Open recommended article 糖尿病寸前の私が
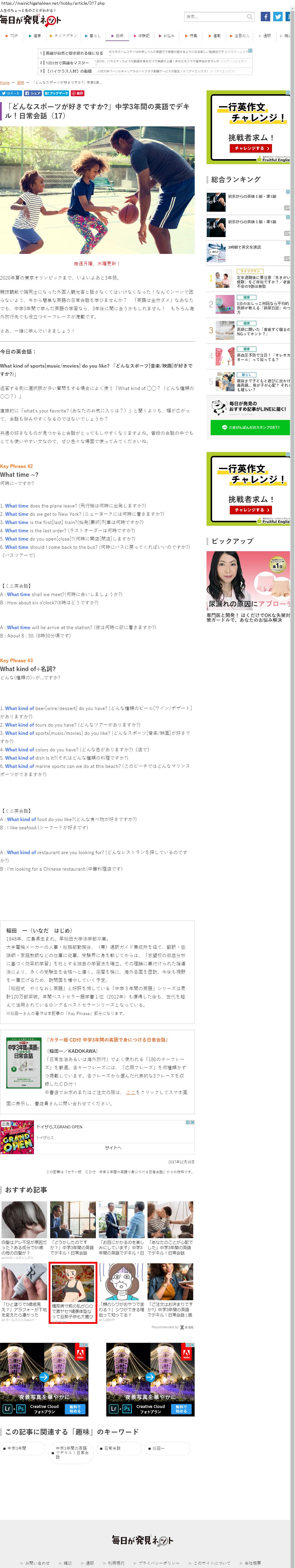 [x=72, y=1292]
